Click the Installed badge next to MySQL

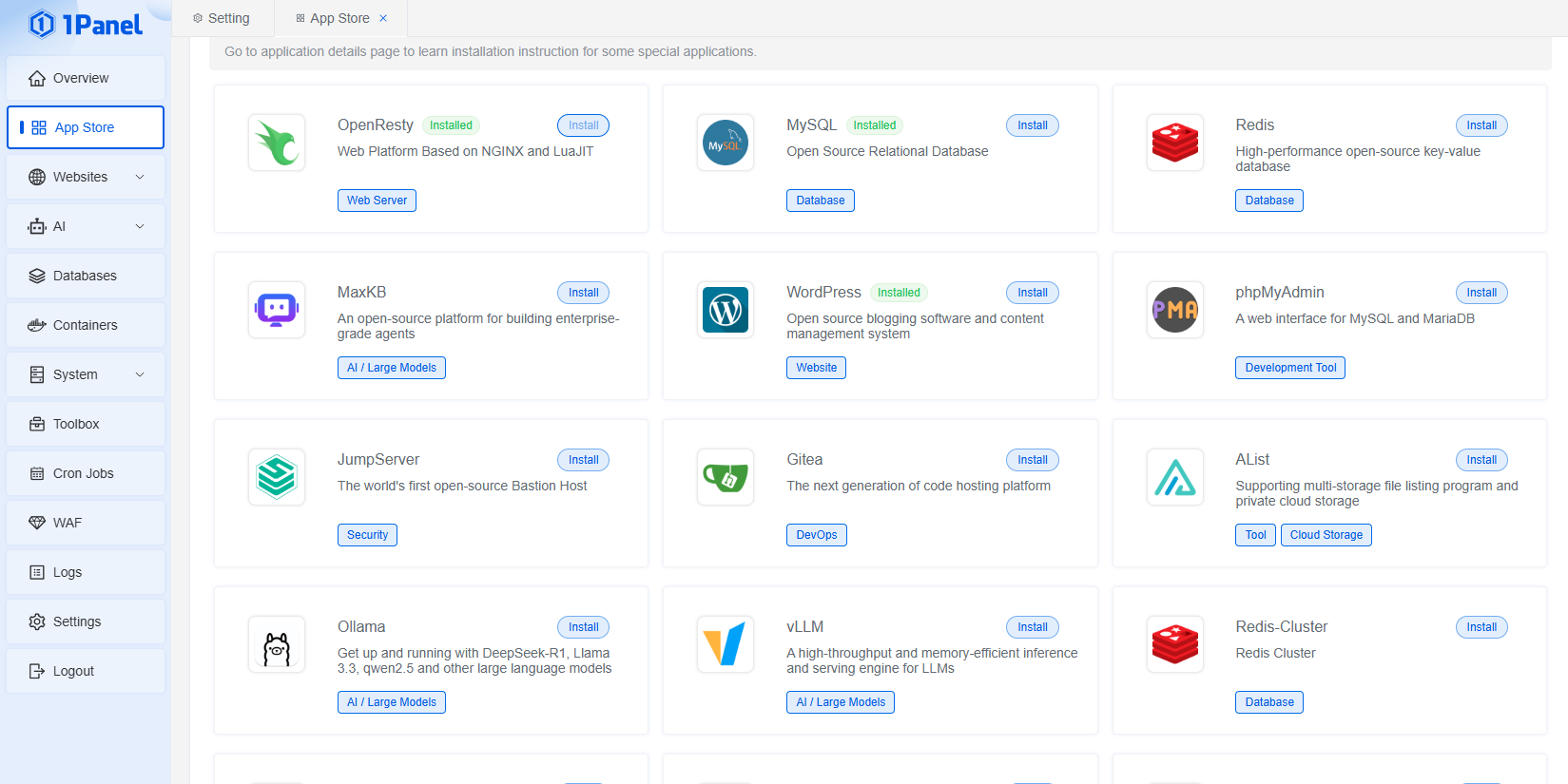[x=875, y=125]
